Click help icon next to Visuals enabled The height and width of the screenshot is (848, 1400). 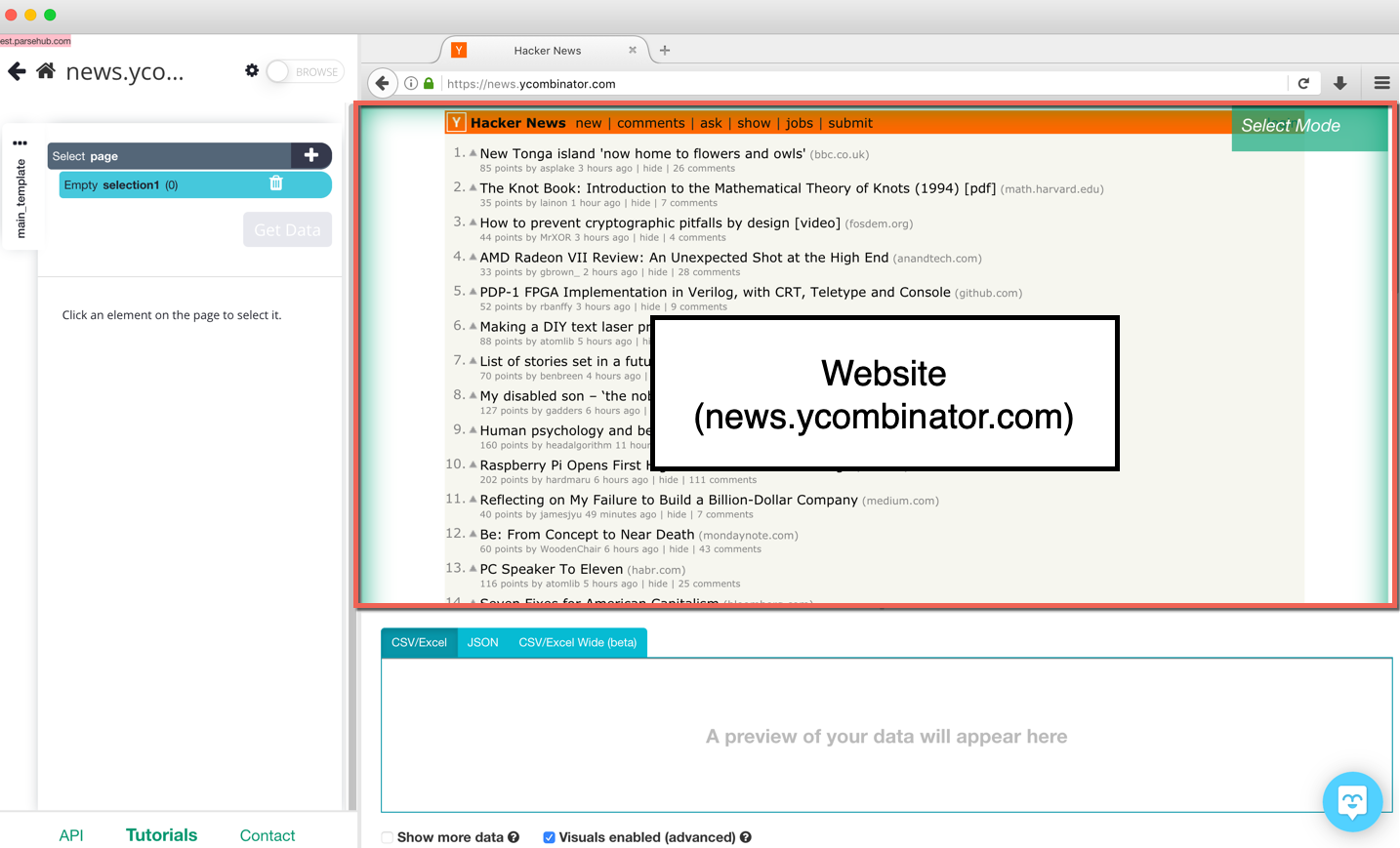tap(746, 837)
